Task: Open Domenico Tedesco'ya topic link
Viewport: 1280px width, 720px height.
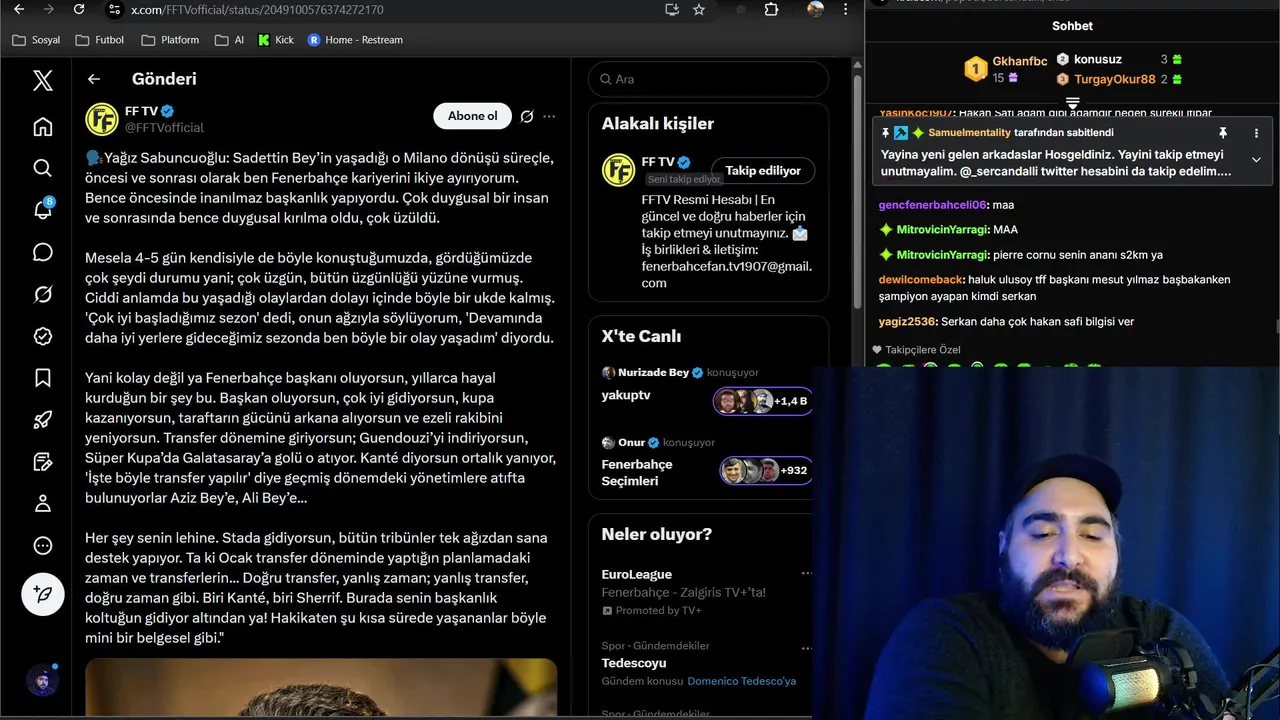Action: [742, 681]
